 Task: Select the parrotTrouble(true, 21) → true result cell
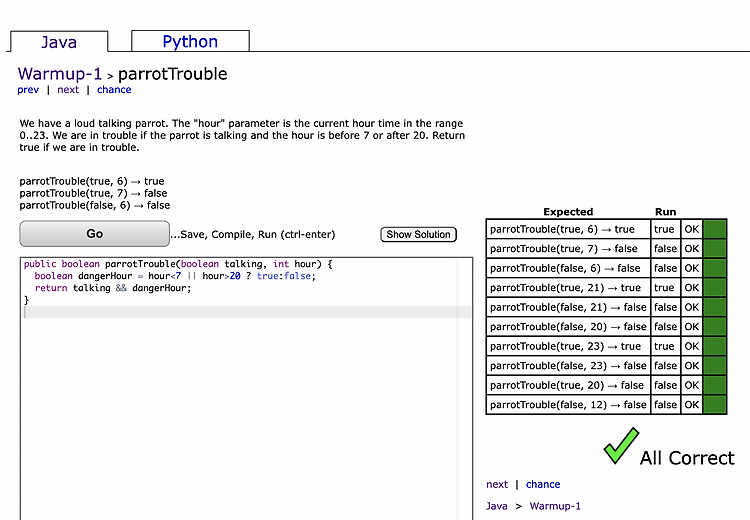(568, 288)
